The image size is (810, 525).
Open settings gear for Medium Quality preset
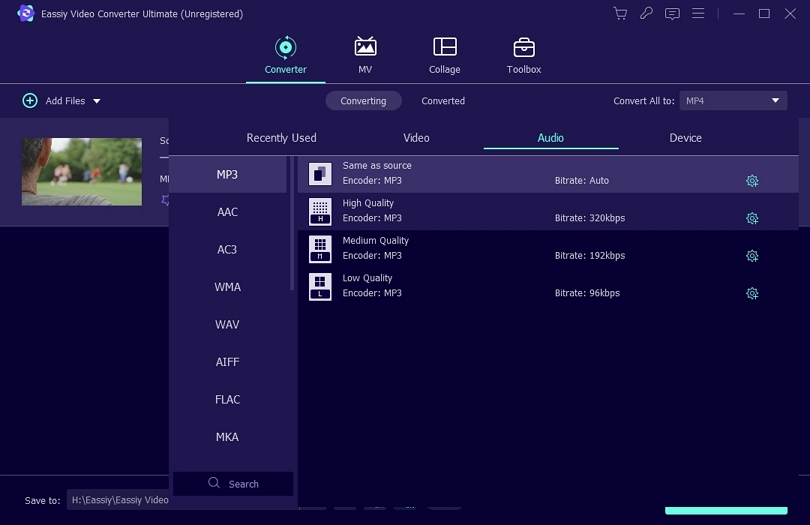(x=752, y=256)
